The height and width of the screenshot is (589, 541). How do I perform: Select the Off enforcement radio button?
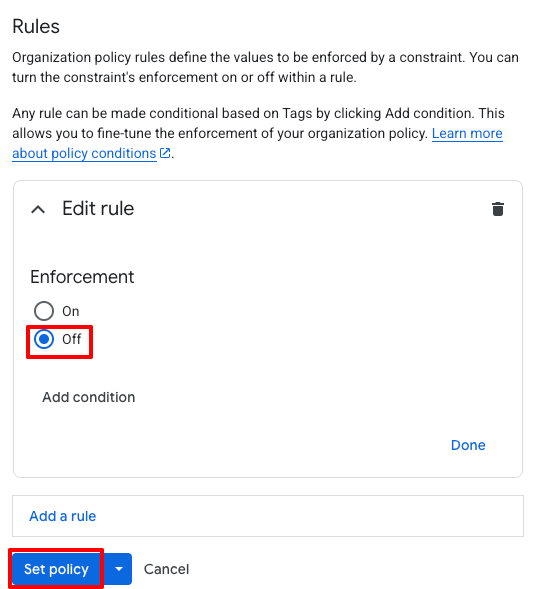point(44,339)
